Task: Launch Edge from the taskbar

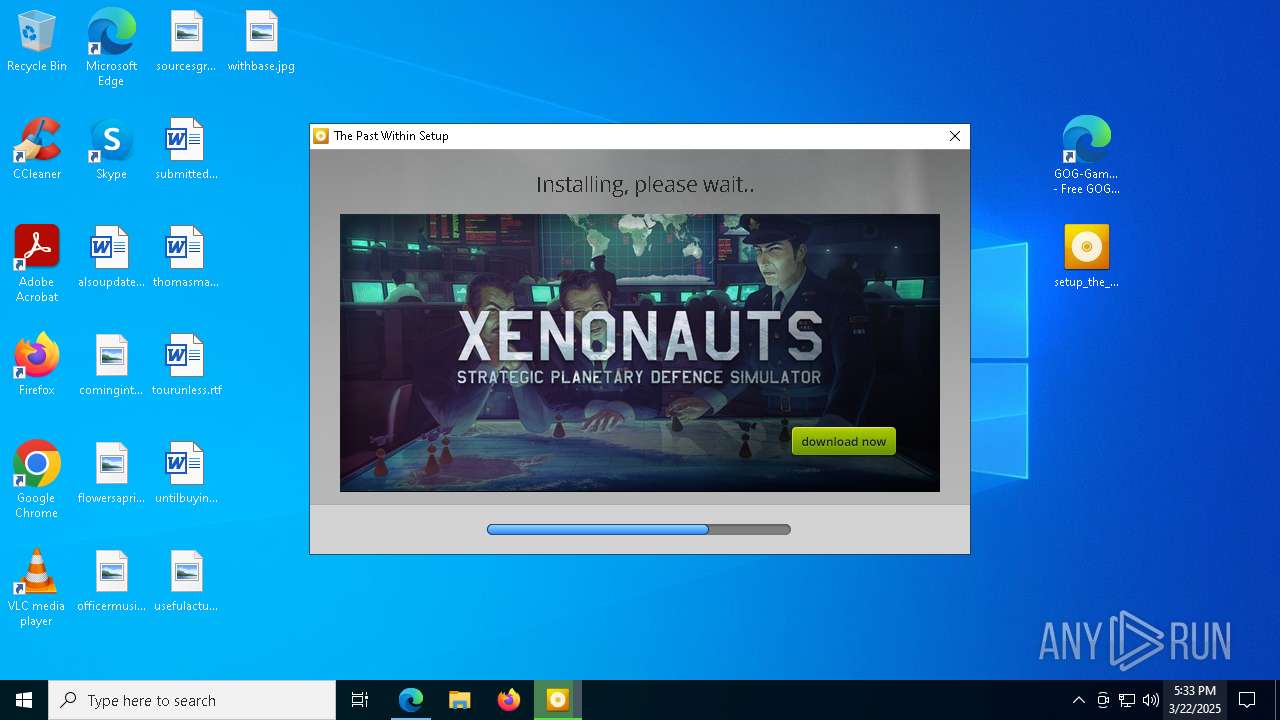Action: (x=411, y=700)
